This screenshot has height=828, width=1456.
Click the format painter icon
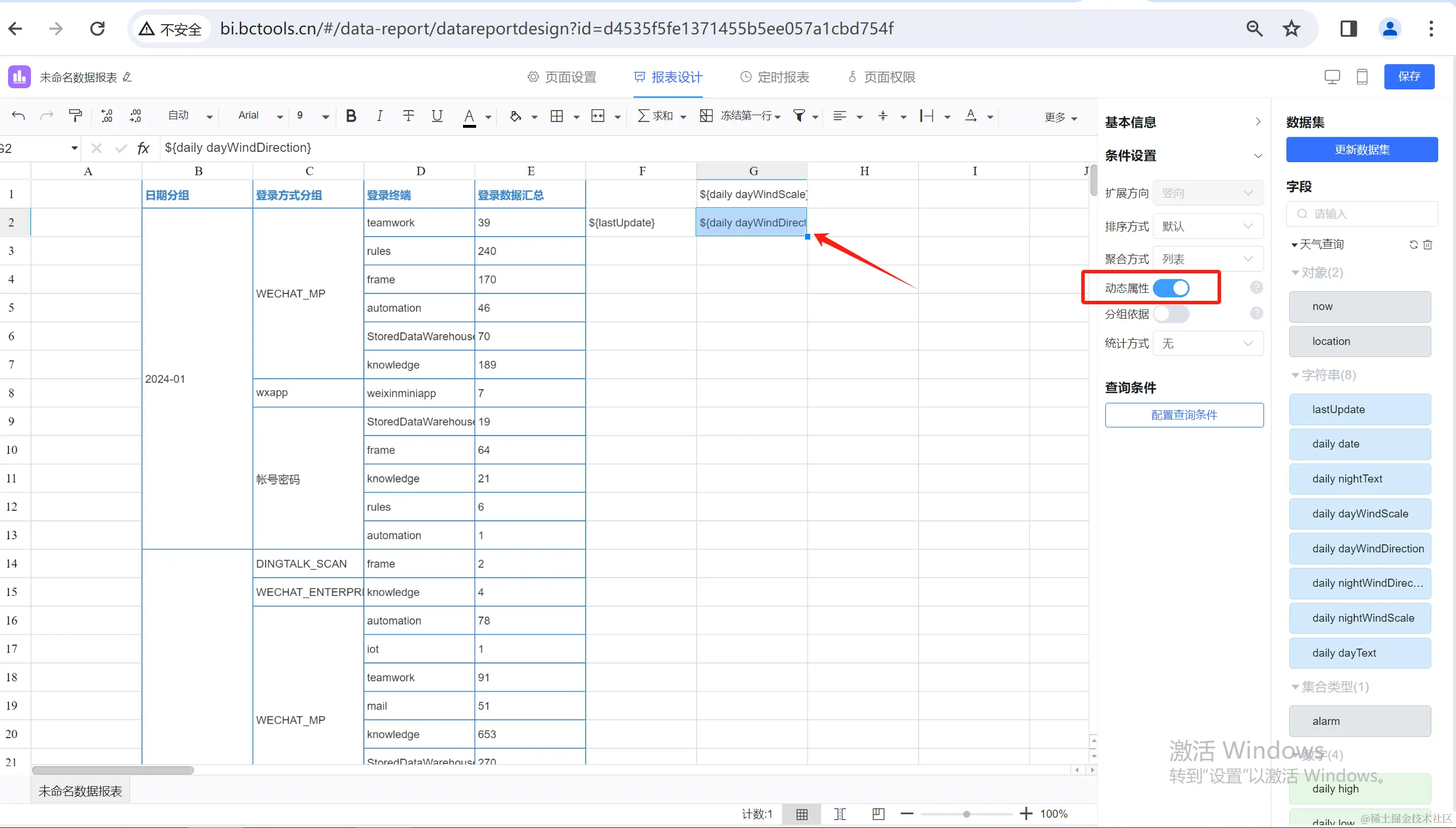coord(75,116)
